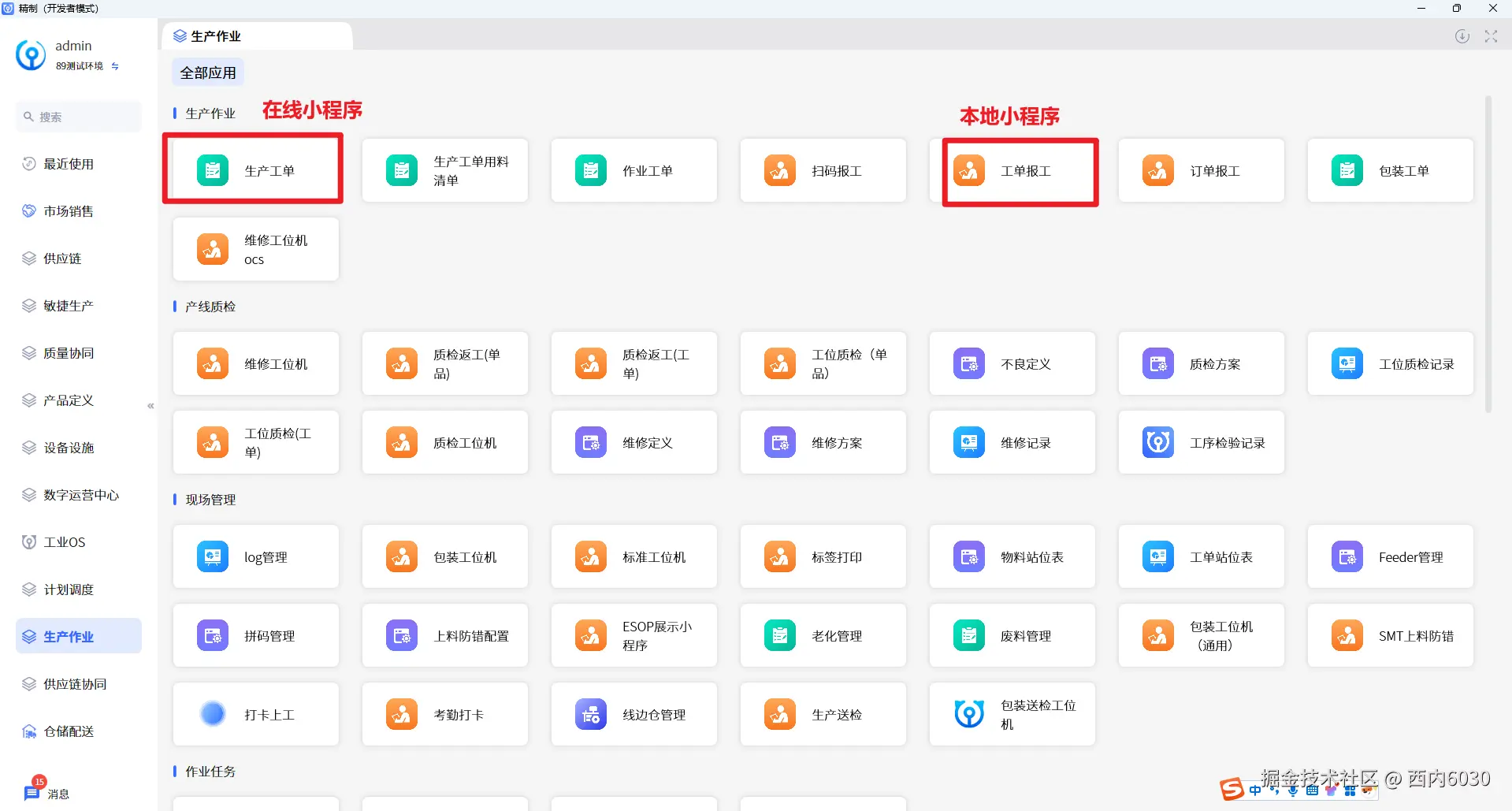Open the 扫码报工 app icon
Viewport: 1512px width, 811px height.
coord(780,170)
